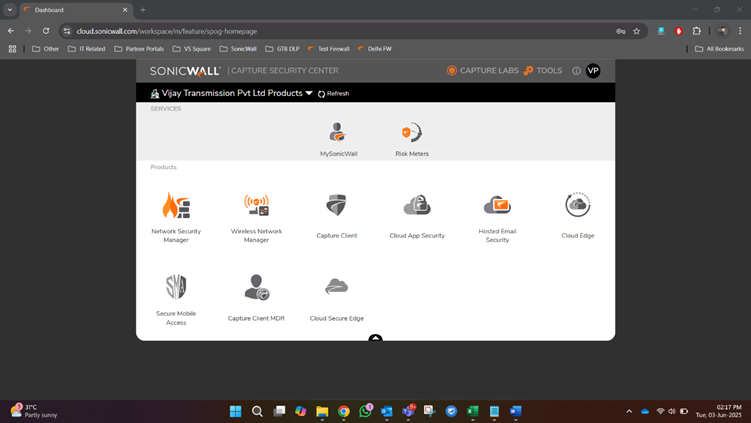This screenshot has width=751, height=423.
Task: Open a new browser tab
Action: [143, 10]
